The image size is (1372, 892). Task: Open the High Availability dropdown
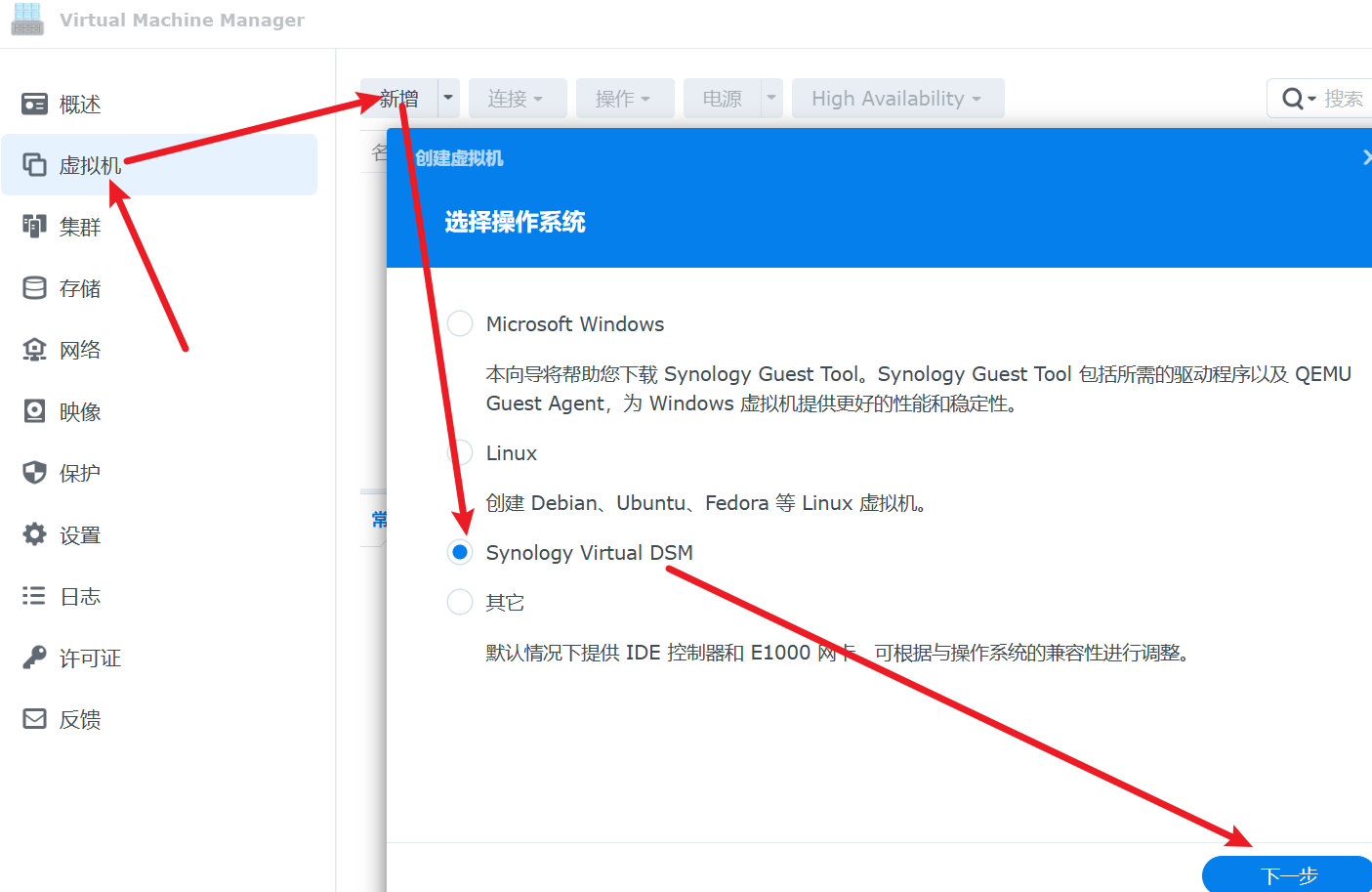(x=897, y=98)
